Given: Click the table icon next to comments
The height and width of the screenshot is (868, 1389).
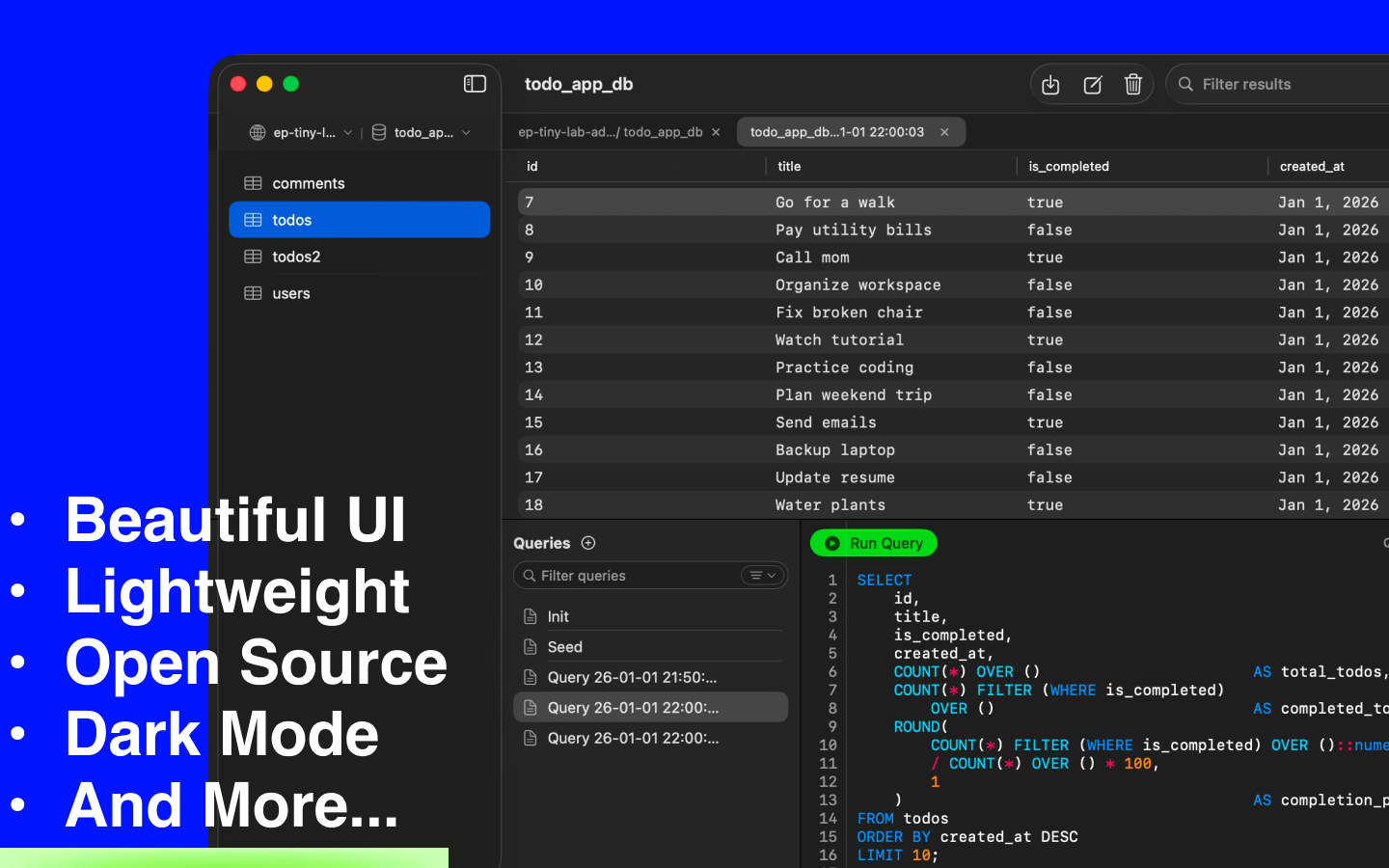Looking at the screenshot, I should (253, 183).
